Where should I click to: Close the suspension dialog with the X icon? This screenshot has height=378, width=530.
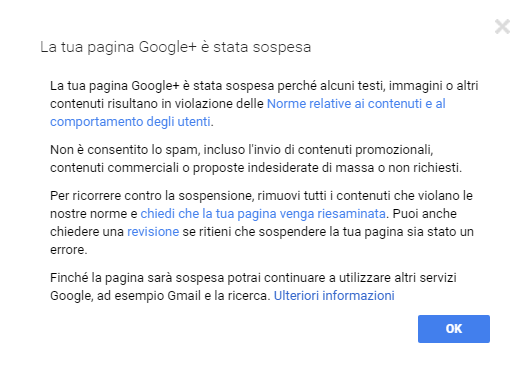pyautogui.click(x=502, y=27)
